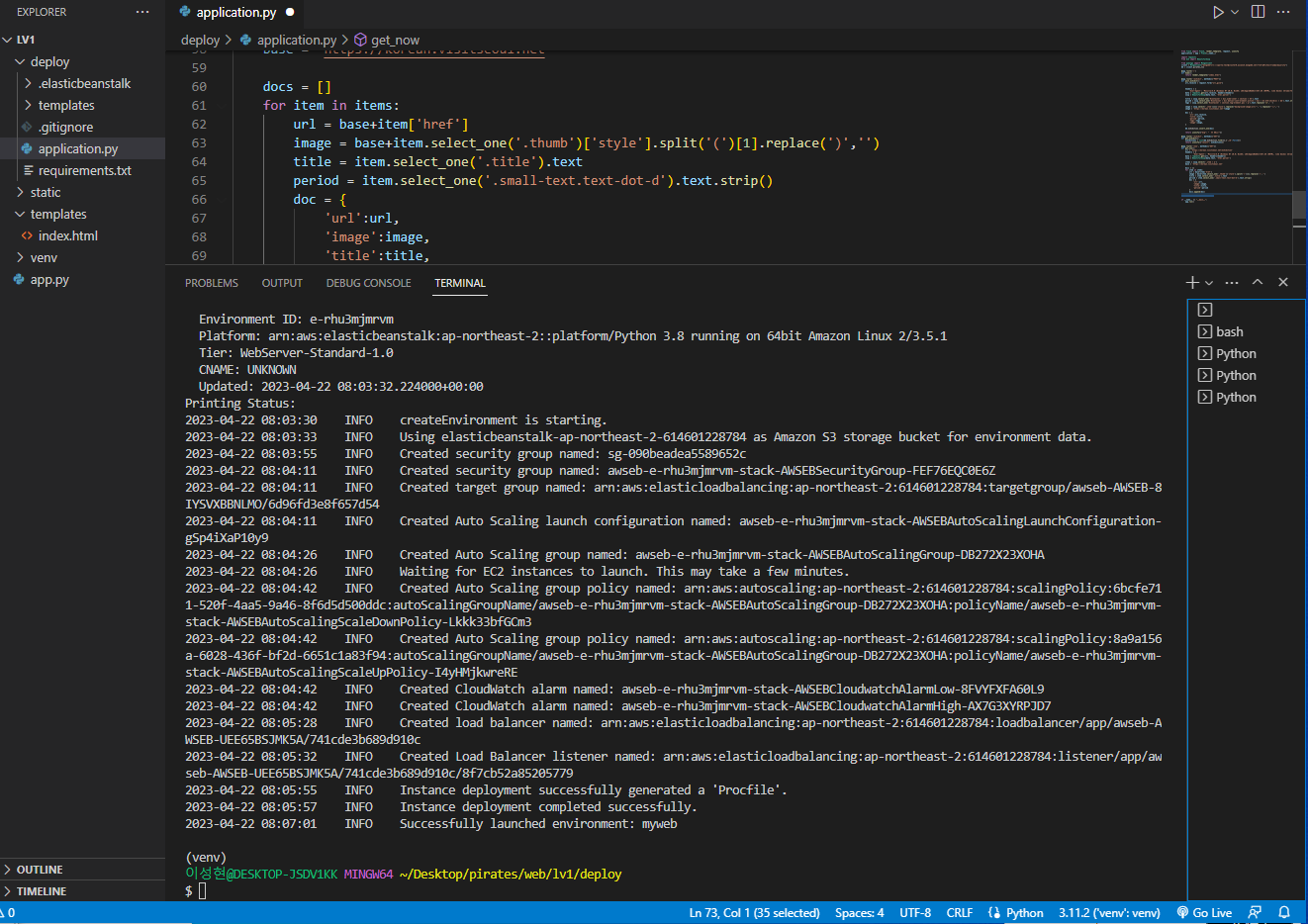Image resolution: width=1308 pixels, height=924 pixels.
Task: Click 'Successfully launched environment: myweb' line
Action: coord(538,823)
